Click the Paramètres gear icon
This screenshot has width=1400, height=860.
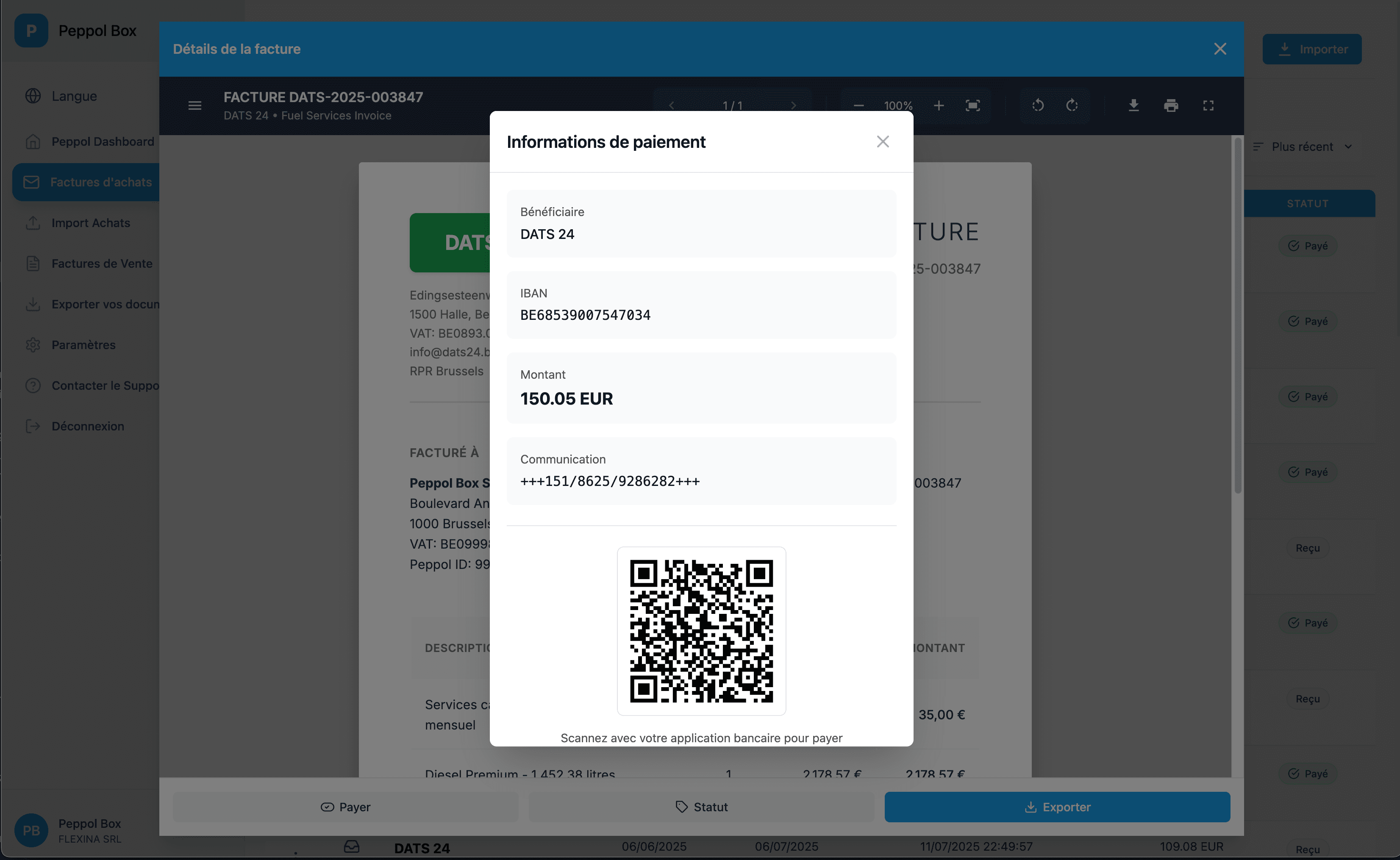(33, 345)
